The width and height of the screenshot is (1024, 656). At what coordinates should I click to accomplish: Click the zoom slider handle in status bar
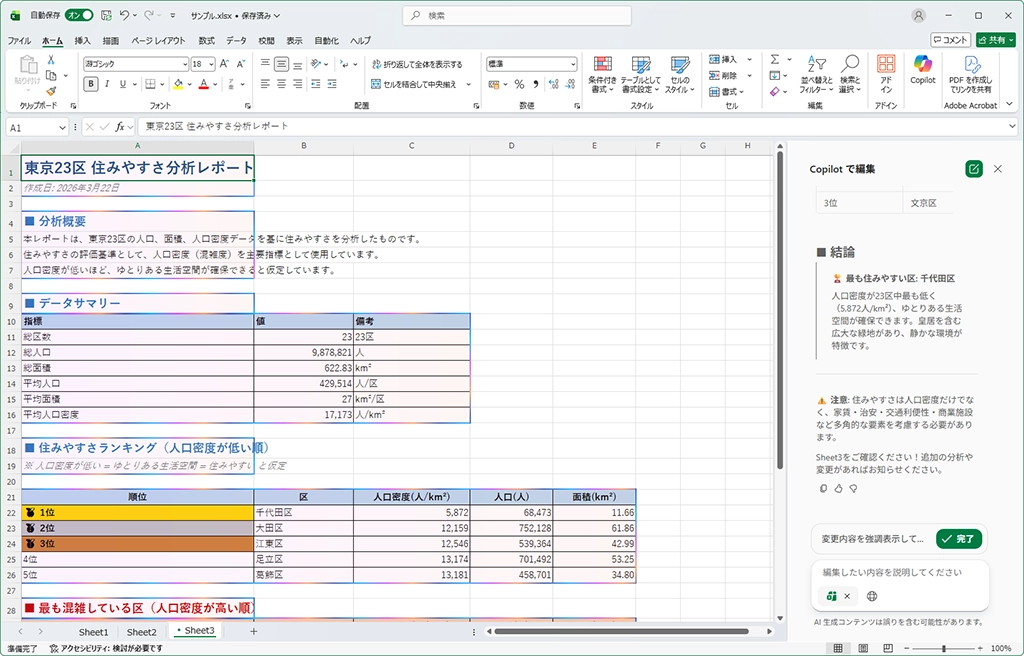point(942,648)
